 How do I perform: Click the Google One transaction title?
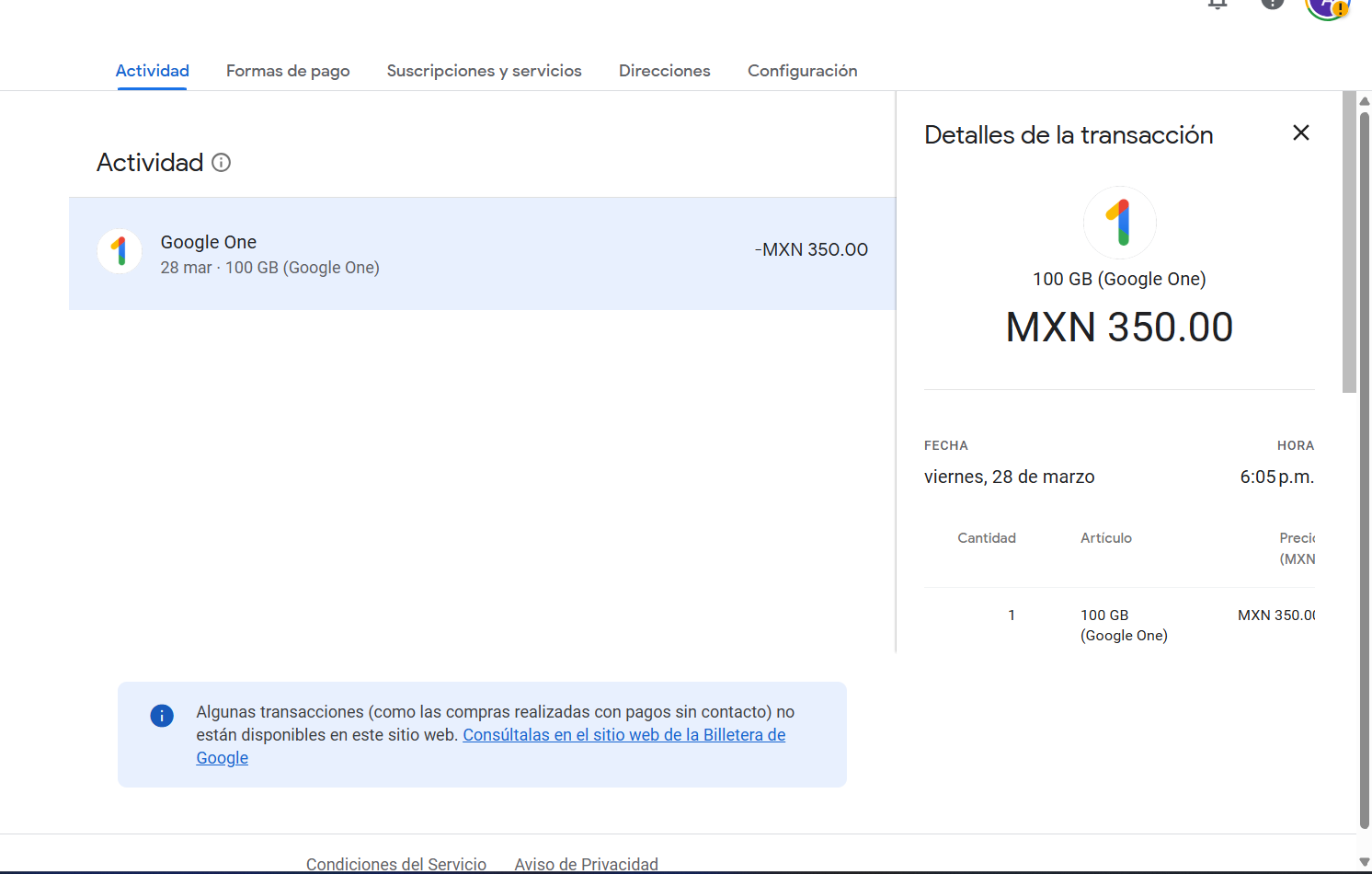209,242
